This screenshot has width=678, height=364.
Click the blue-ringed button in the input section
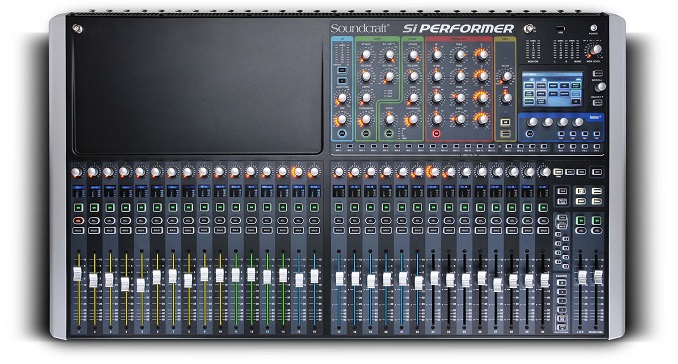[342, 134]
